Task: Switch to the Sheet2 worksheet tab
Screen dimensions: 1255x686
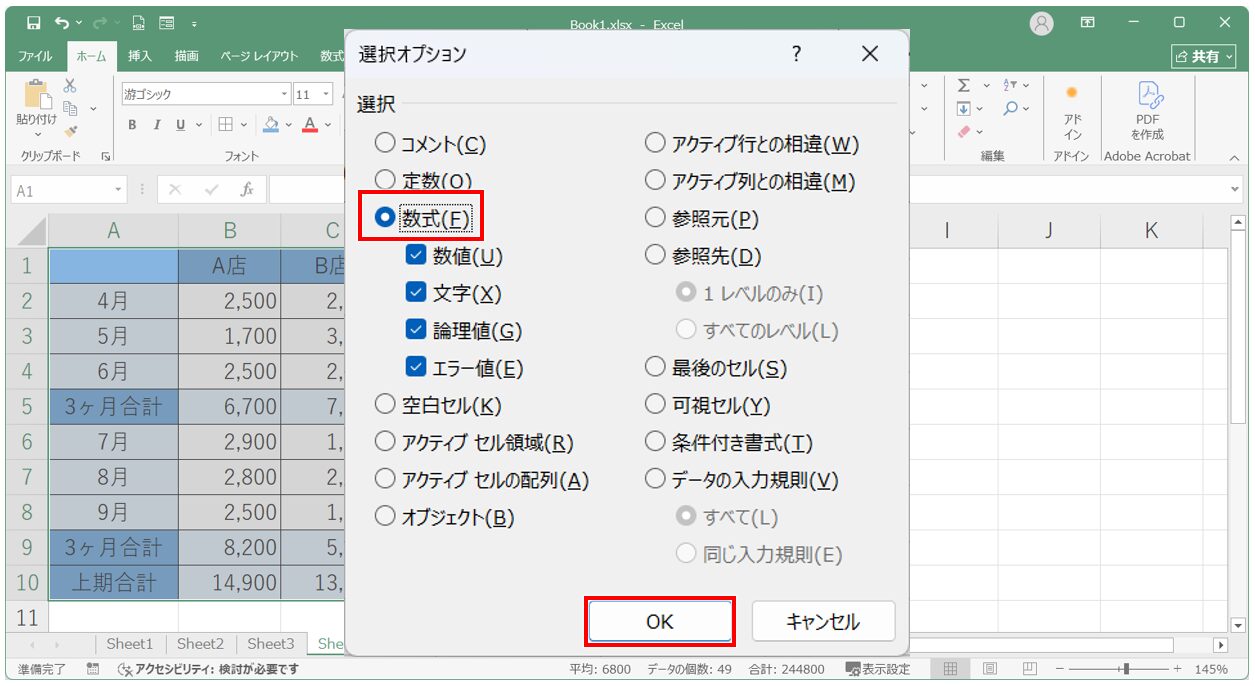Action: coord(201,644)
